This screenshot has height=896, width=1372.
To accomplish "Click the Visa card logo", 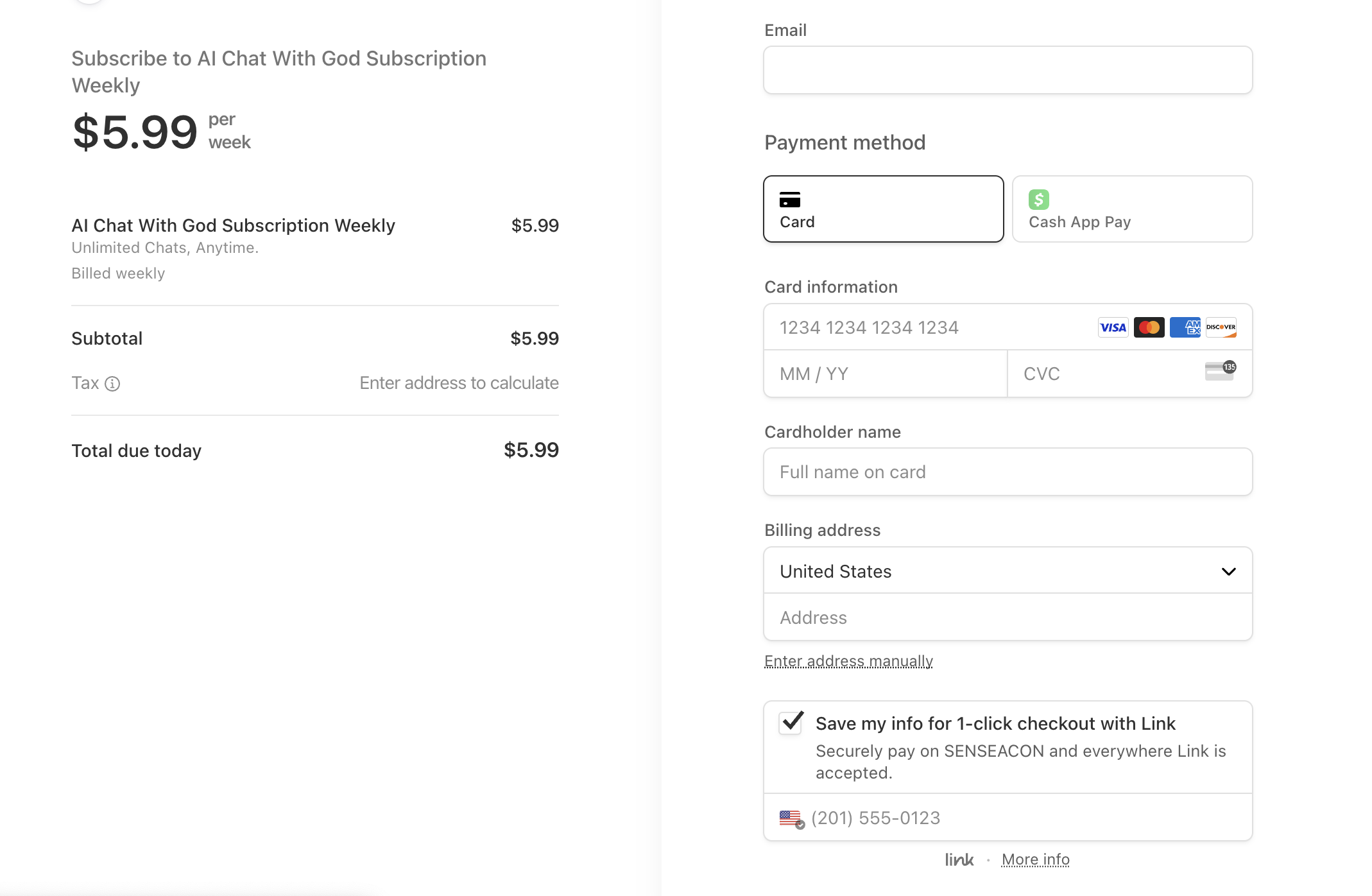I will click(x=1113, y=327).
